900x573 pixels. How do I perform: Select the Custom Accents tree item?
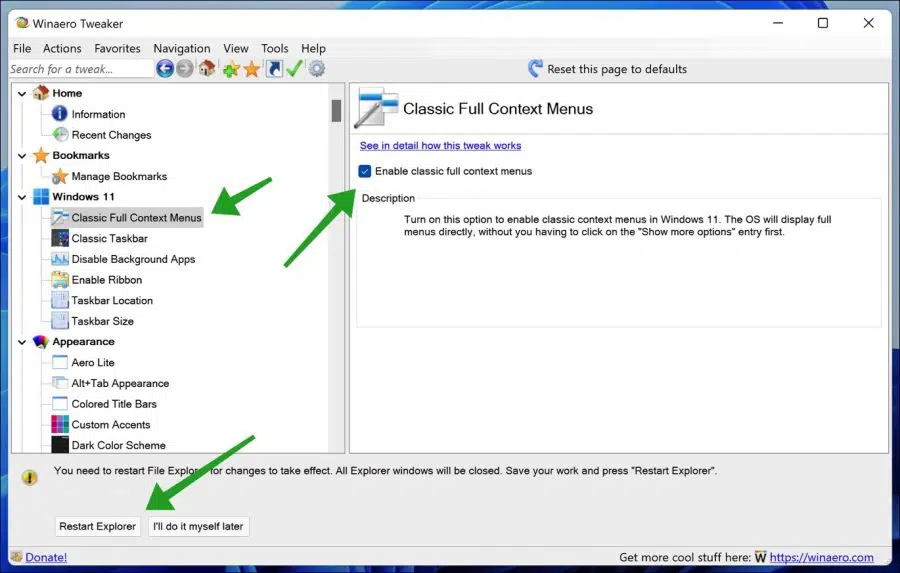111,424
